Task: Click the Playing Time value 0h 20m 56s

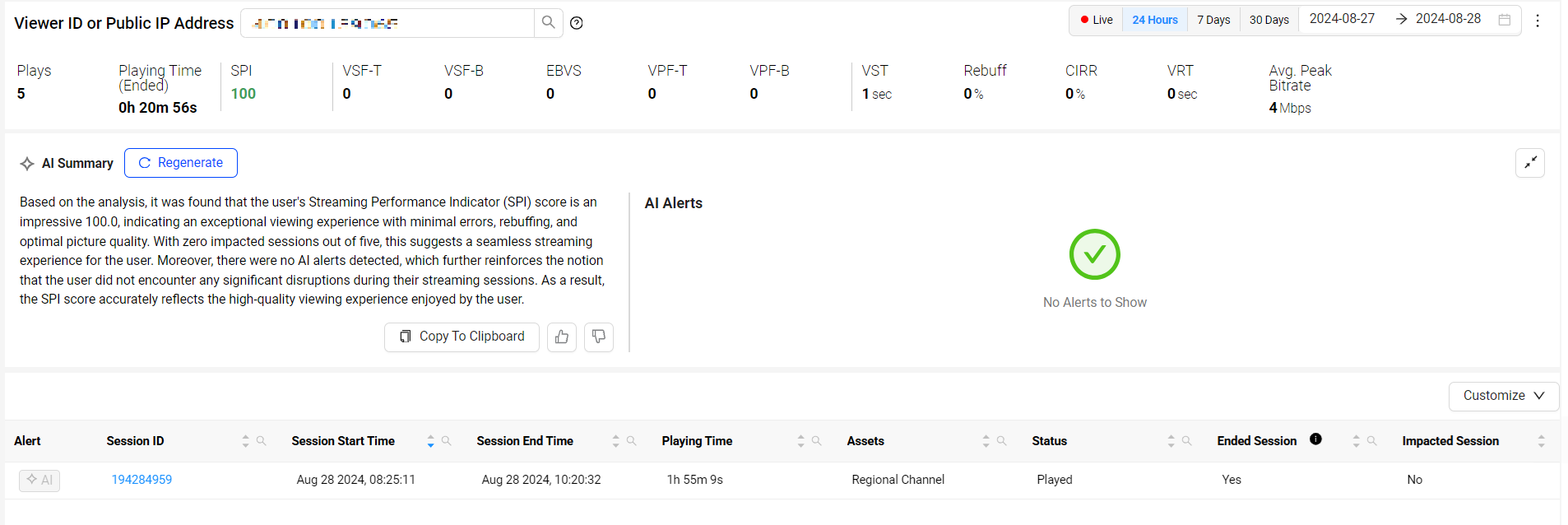Action: [158, 108]
